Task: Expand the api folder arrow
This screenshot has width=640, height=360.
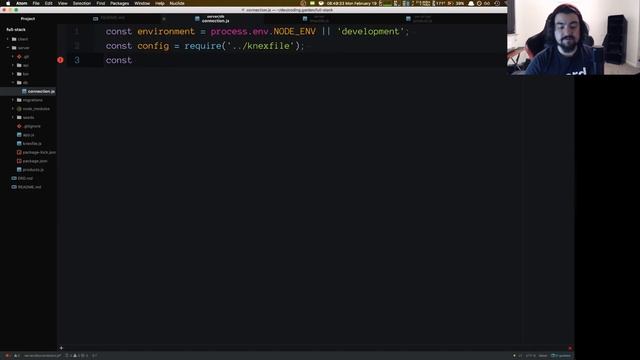Action: tap(13, 65)
